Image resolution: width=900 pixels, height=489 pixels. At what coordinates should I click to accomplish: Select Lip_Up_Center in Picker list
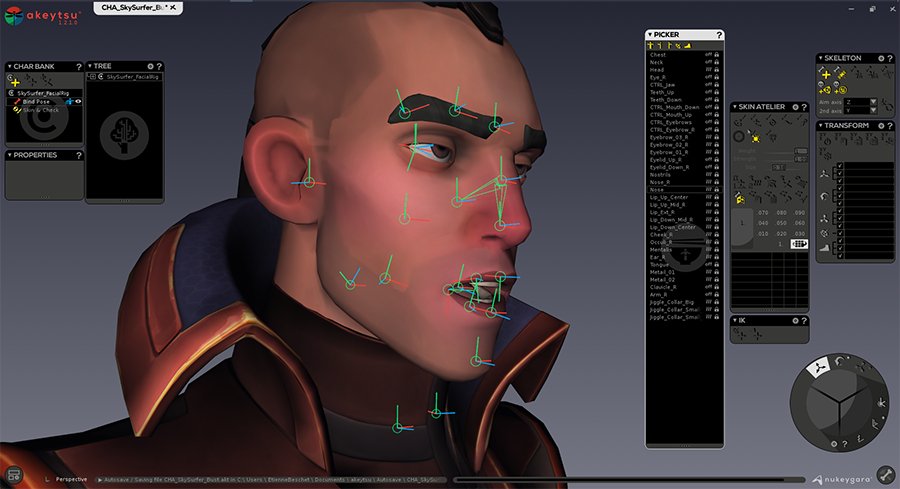(x=669, y=197)
